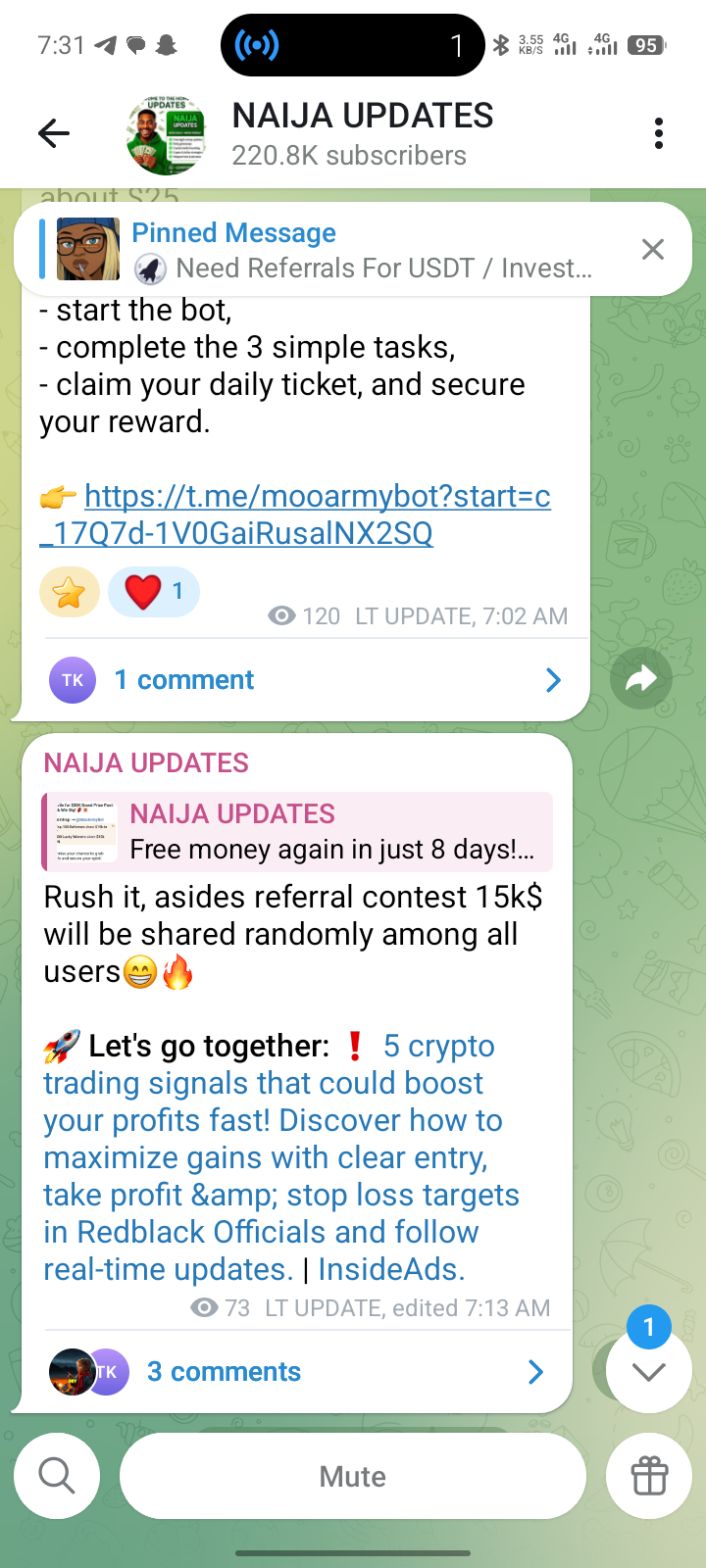This screenshot has width=706, height=1568.
Task: Open the three-dot channel options menu
Action: pos(659,133)
